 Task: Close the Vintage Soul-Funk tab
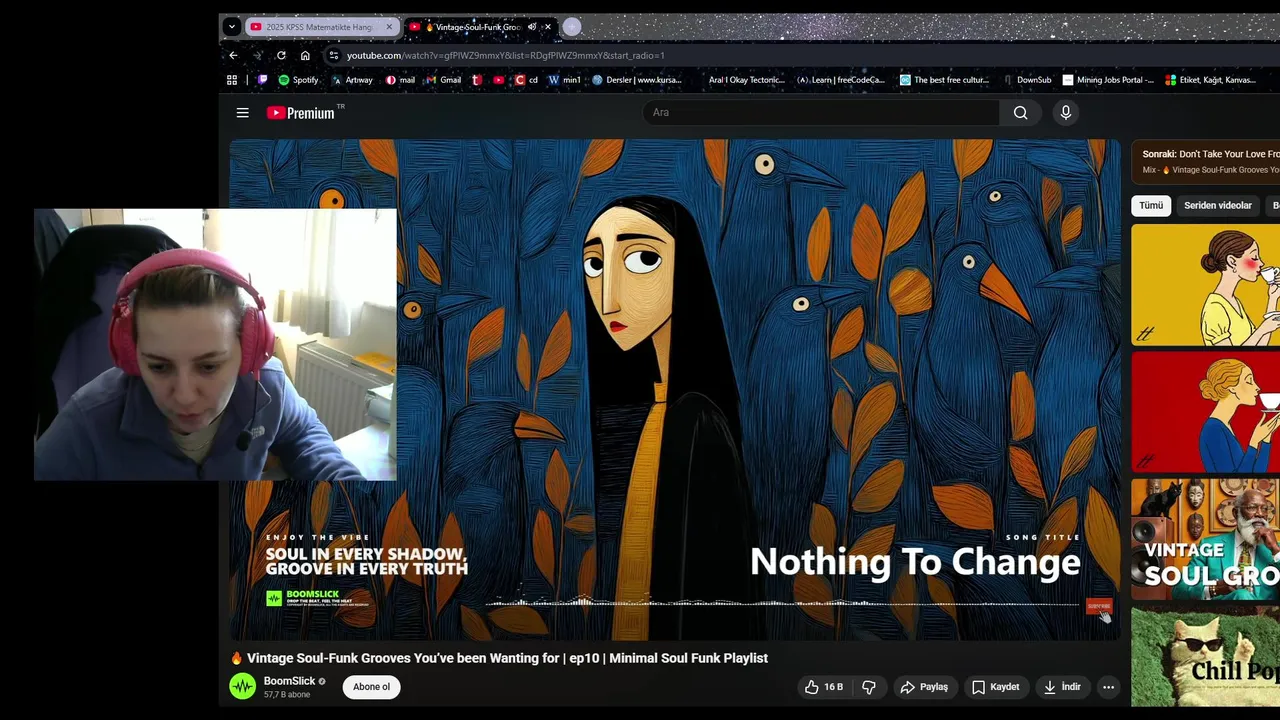(x=547, y=27)
